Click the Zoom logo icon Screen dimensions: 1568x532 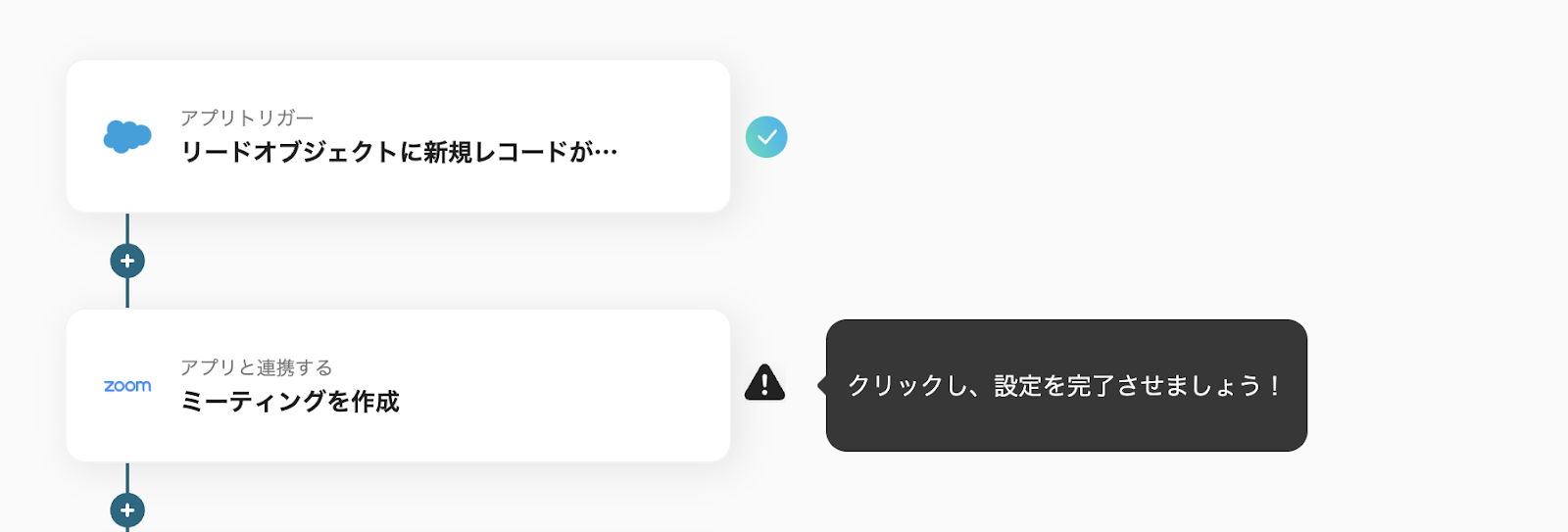(127, 386)
